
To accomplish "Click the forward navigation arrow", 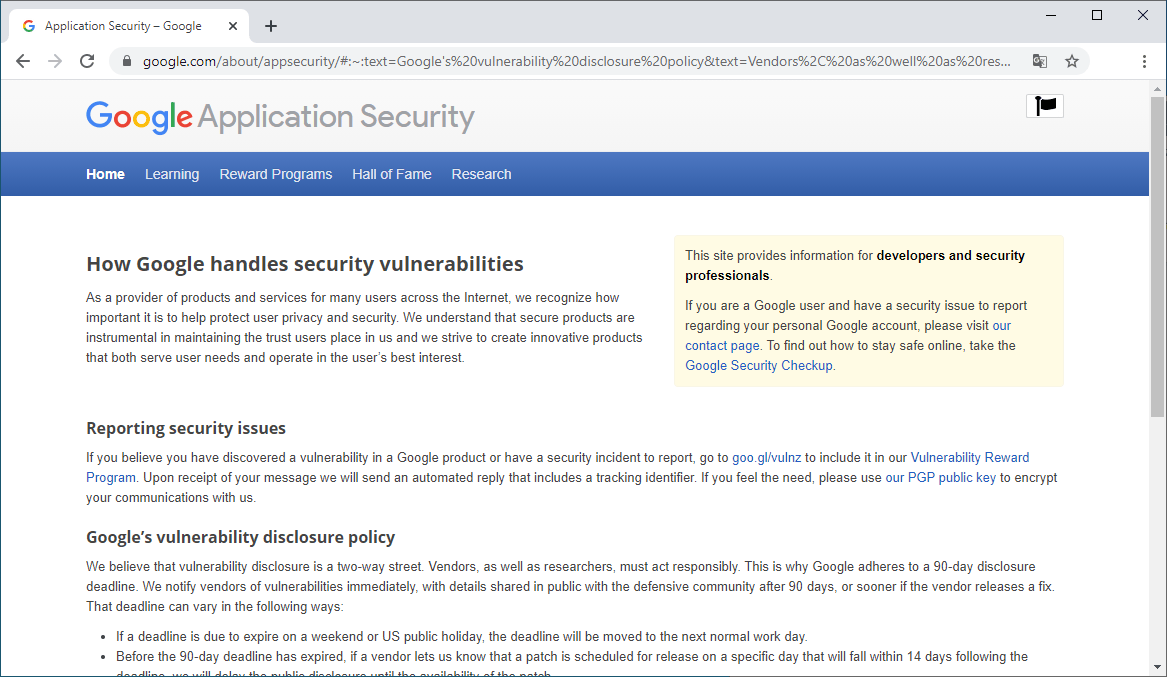I will click(55, 61).
